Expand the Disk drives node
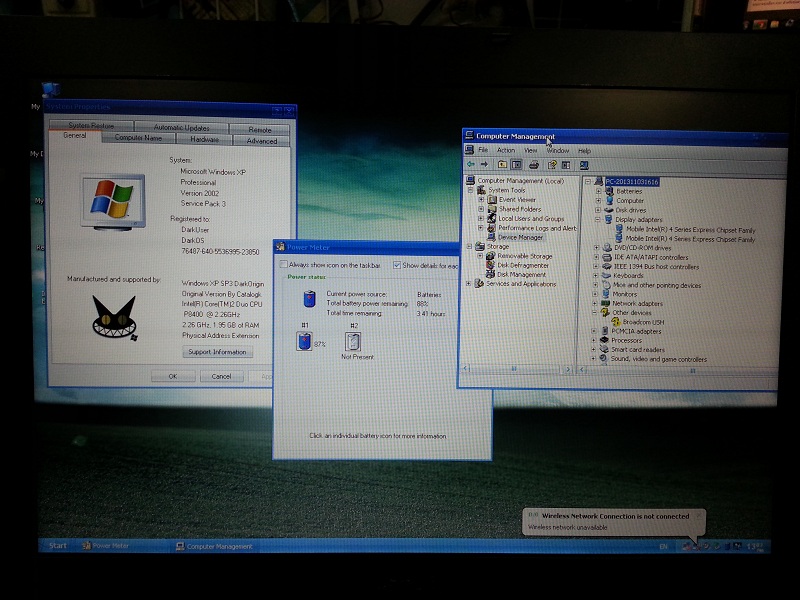Screen dimensions: 800x600 tap(597, 210)
